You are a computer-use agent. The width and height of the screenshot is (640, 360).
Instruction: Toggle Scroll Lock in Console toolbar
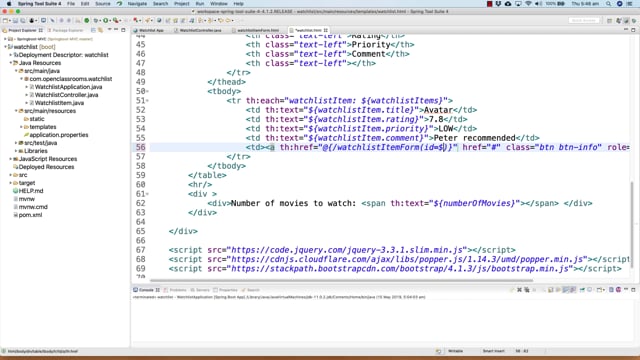click(x=551, y=290)
